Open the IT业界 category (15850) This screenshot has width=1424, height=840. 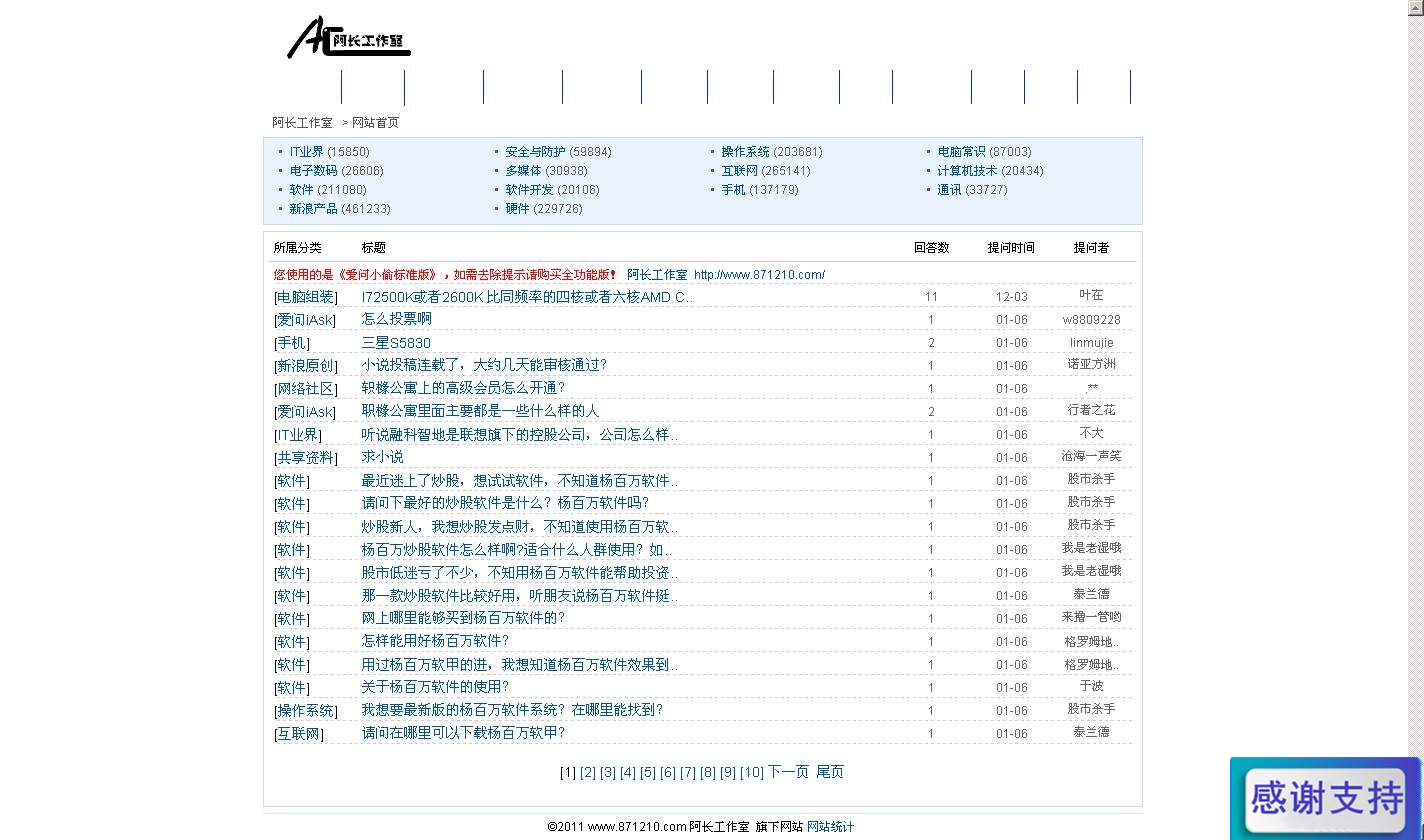(306, 152)
